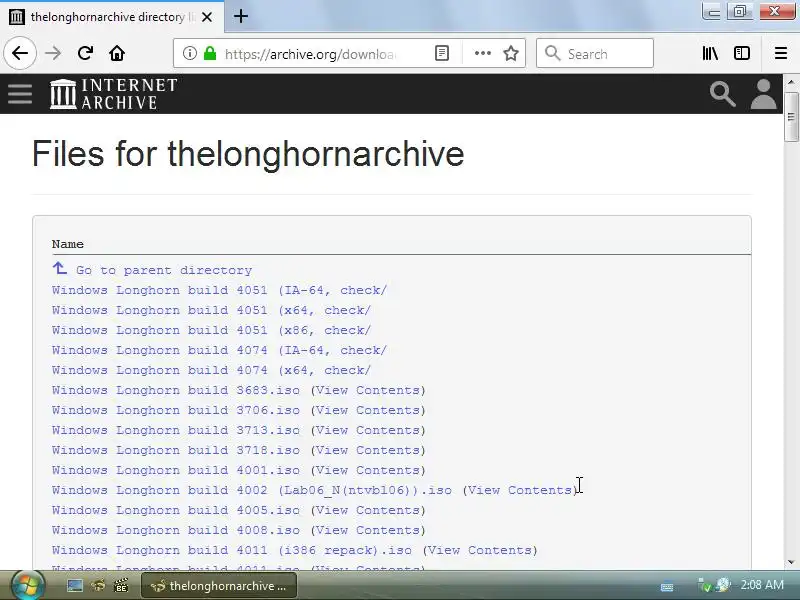The image size is (800, 600).
Task: Focus the browser Search box
Action: tap(595, 53)
